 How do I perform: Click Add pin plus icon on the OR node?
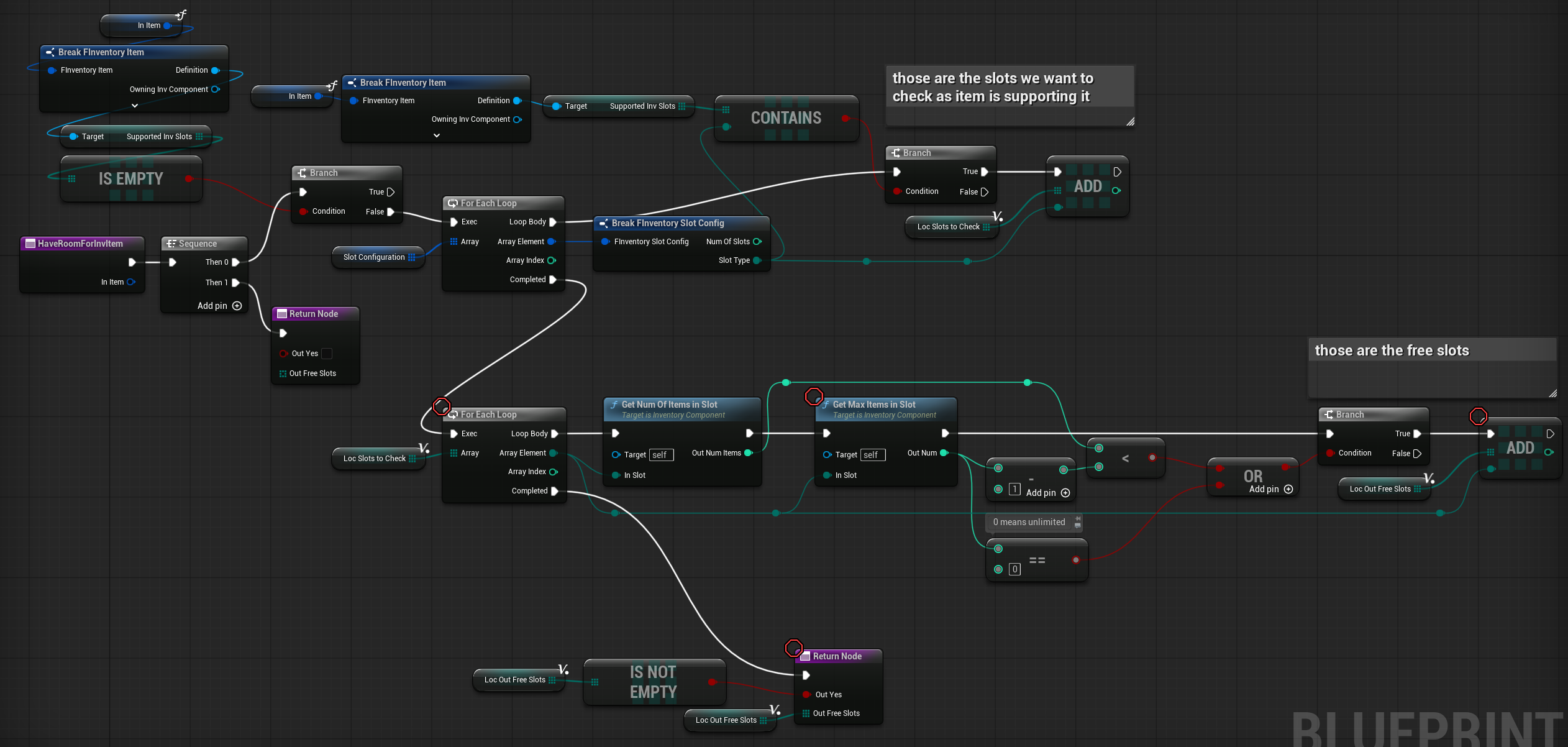click(x=1288, y=489)
